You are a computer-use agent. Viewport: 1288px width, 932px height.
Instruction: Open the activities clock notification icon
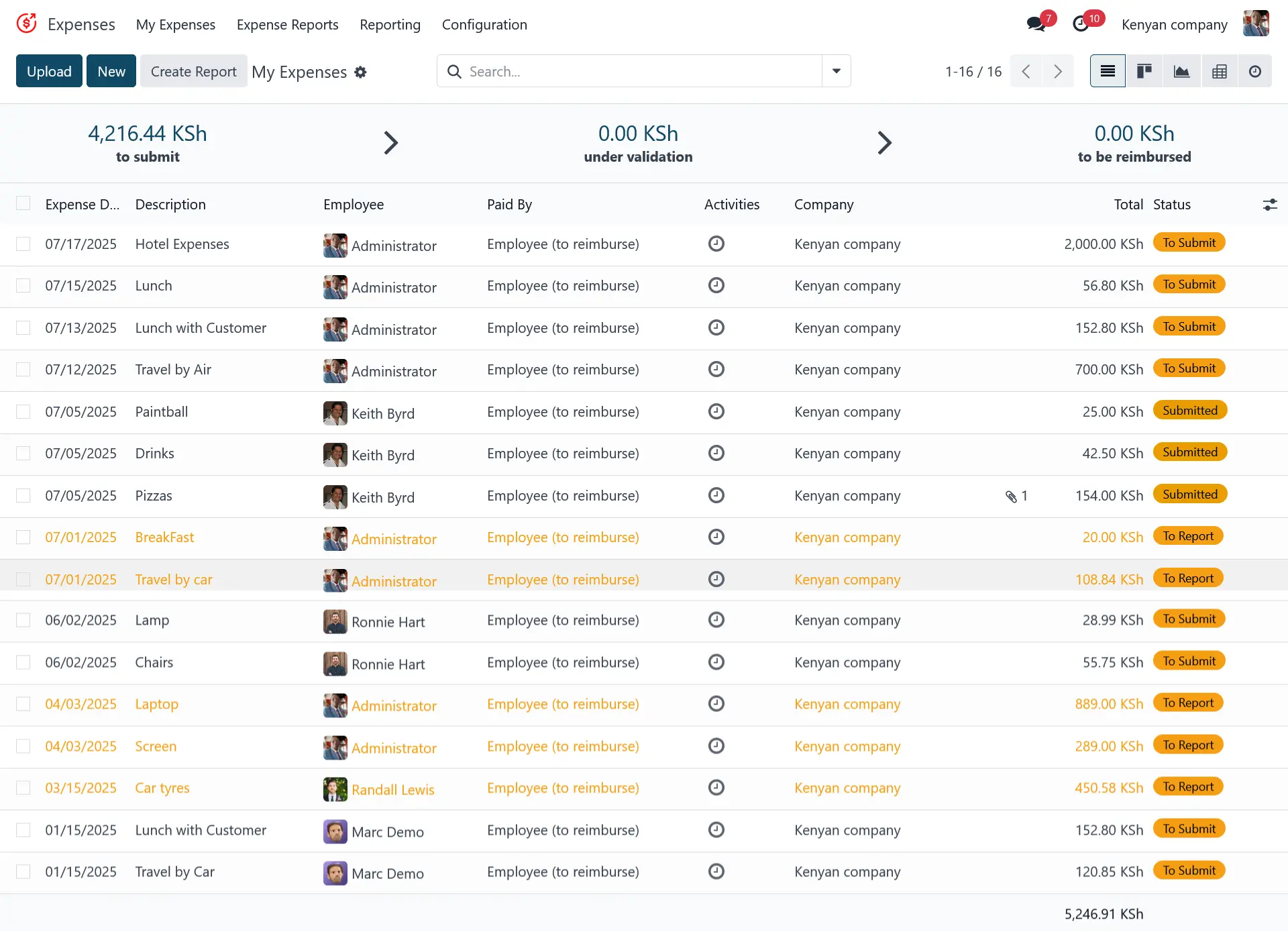point(1081,24)
